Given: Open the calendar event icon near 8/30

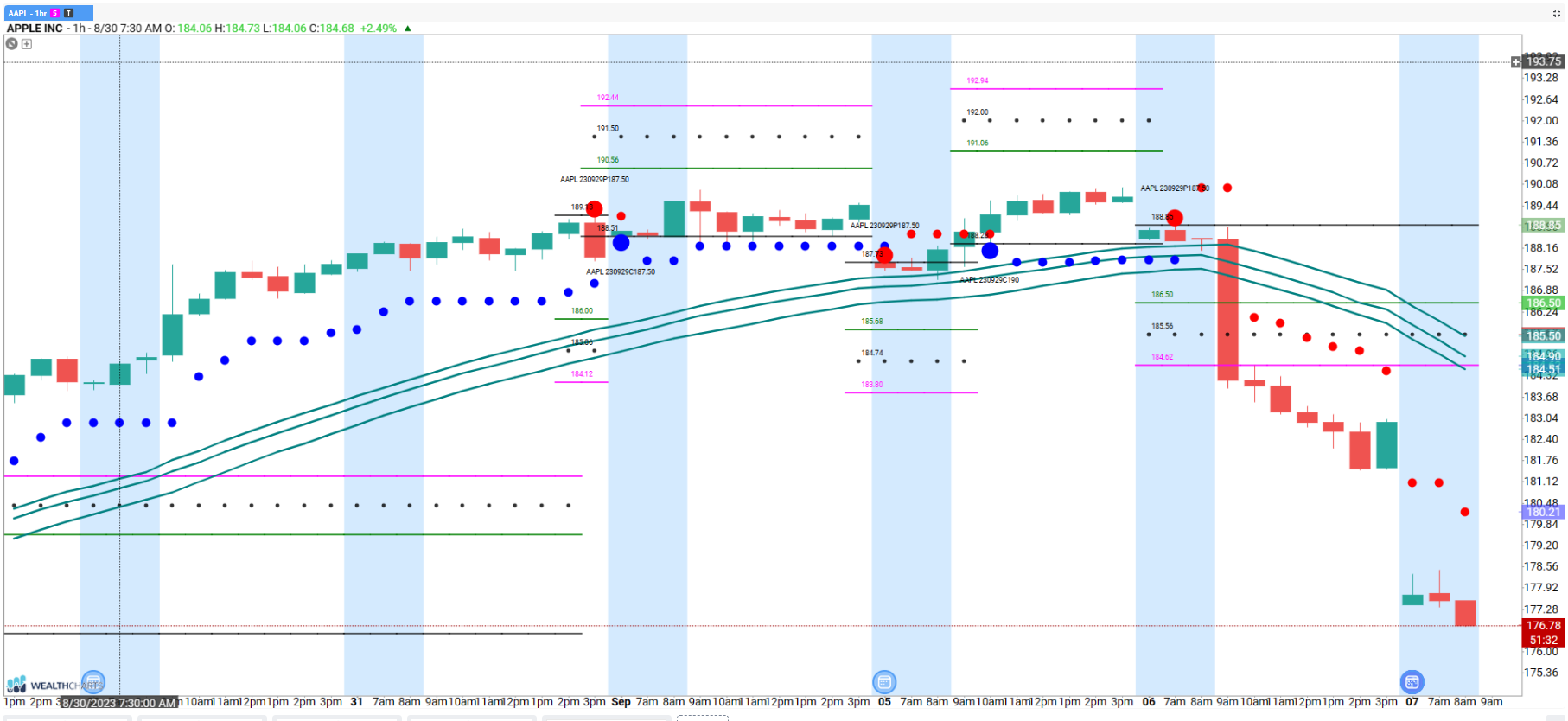Looking at the screenshot, I should (93, 682).
